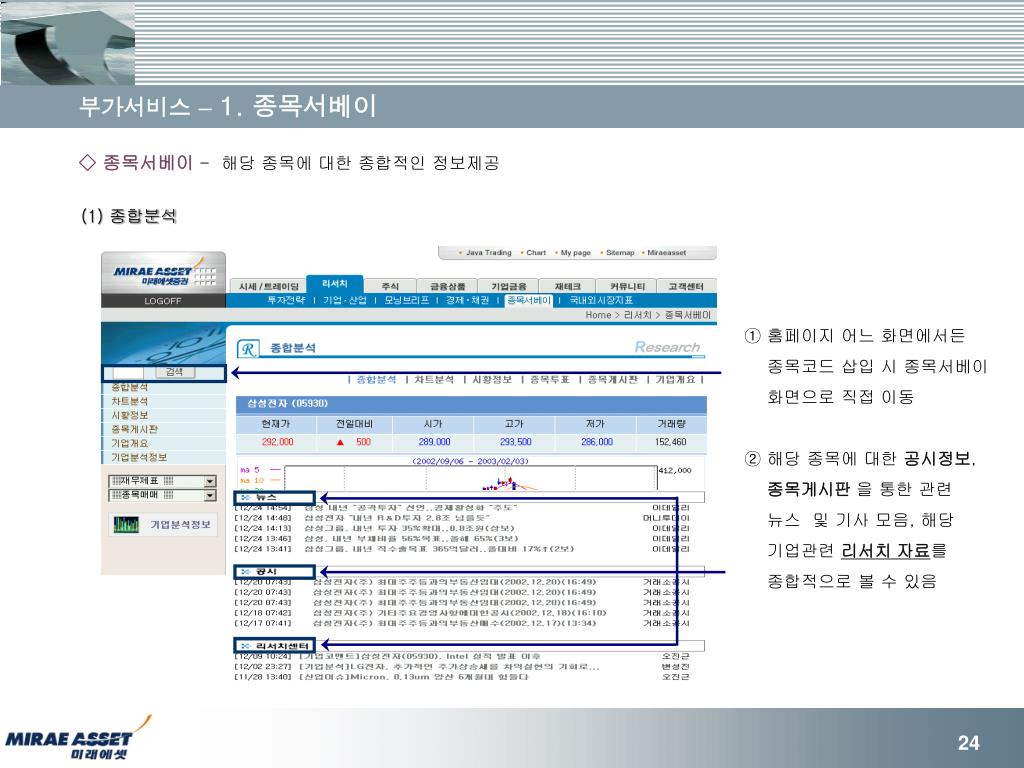
Task: Click the 검색 search button
Action: (x=174, y=373)
